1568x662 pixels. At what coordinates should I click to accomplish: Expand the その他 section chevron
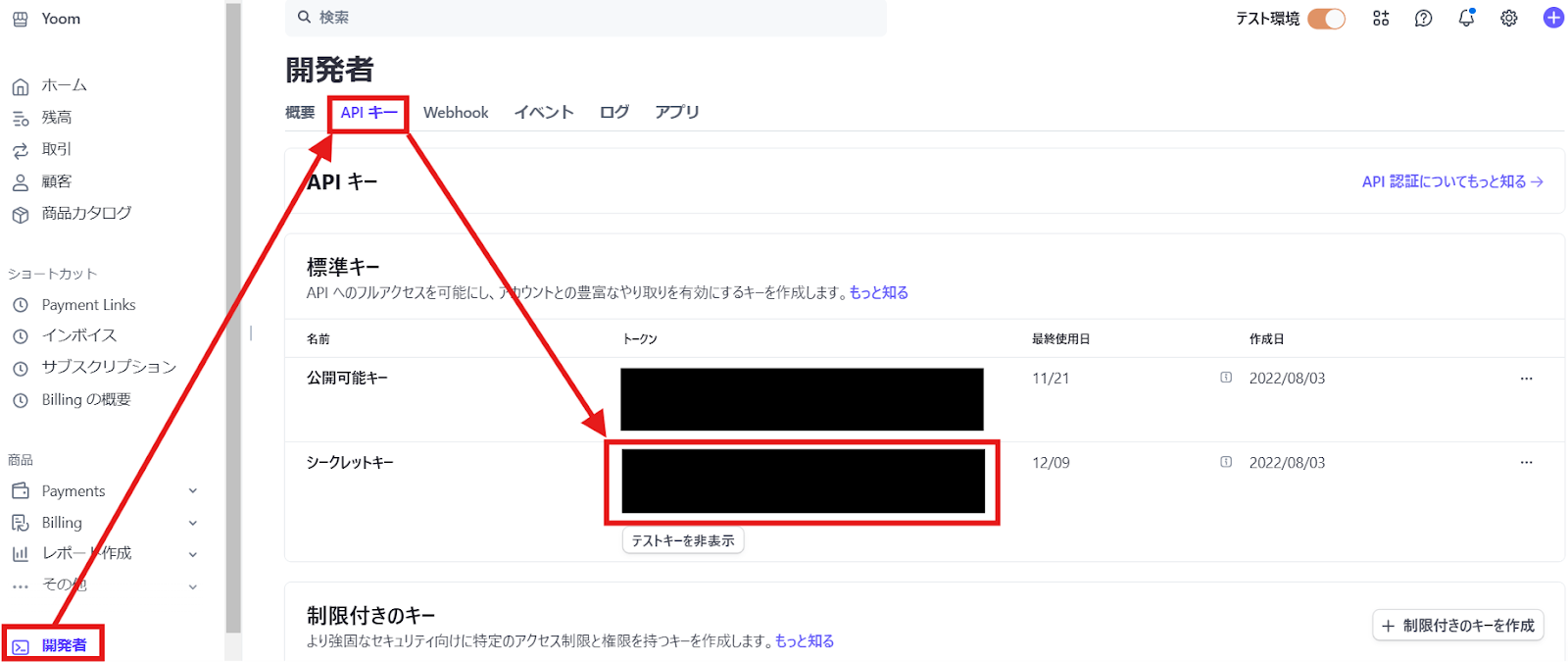click(193, 586)
